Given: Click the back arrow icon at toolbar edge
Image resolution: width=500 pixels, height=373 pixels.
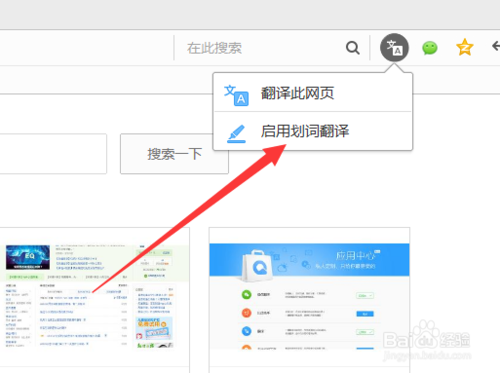Looking at the screenshot, I should [x=496, y=46].
